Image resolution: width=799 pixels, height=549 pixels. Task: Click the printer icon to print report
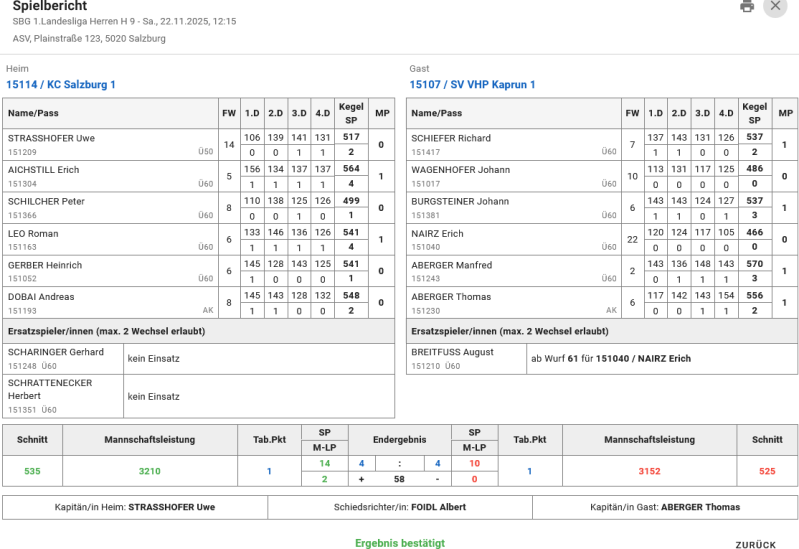point(746,7)
